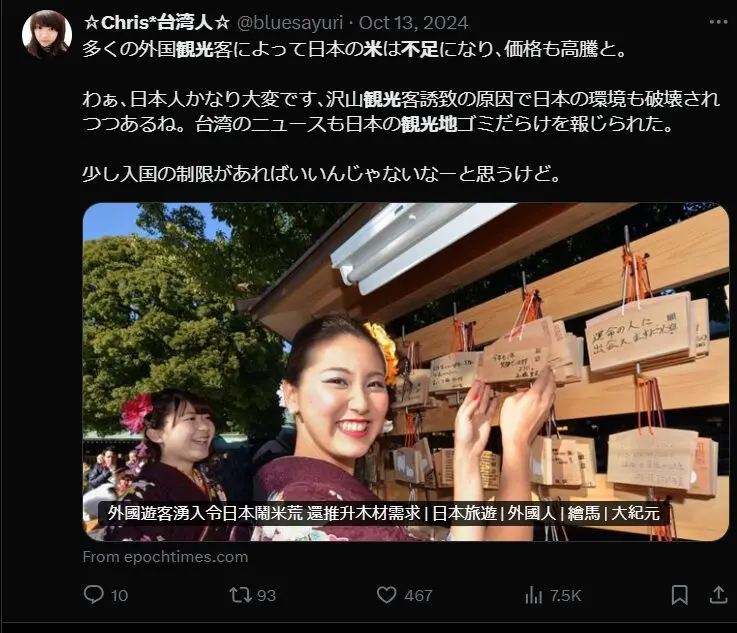Screen dimensions: 737x633
Task: Click the tweet's first line of Japanese text
Action: pos(355,49)
